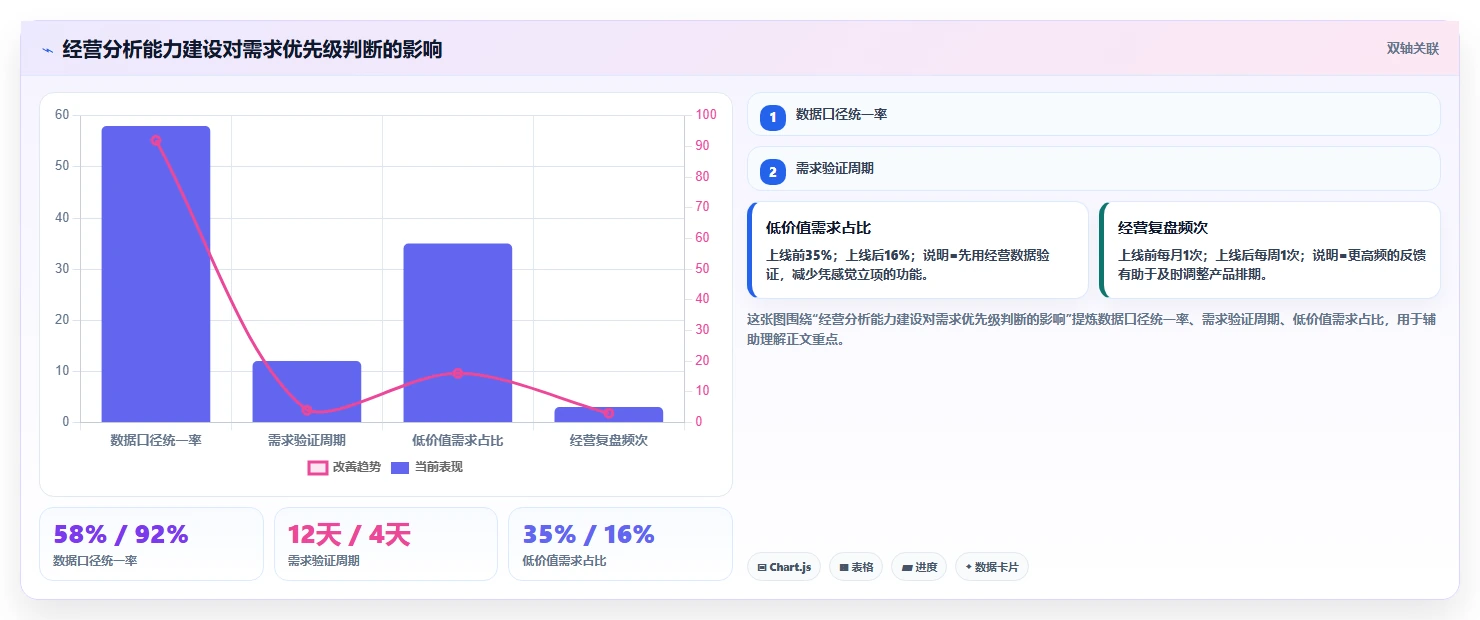Viewport: 1480px width, 620px height.
Task: Click right axis value 50
Action: (x=702, y=268)
